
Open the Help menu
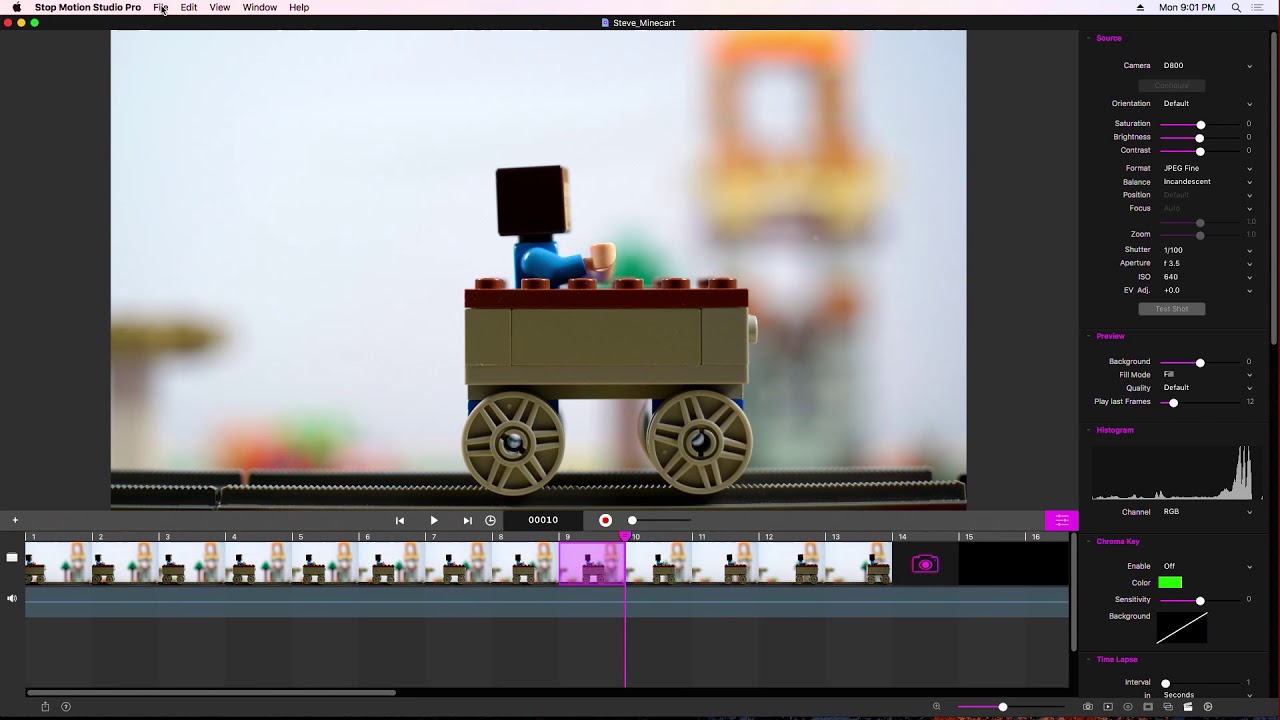pyautogui.click(x=299, y=7)
